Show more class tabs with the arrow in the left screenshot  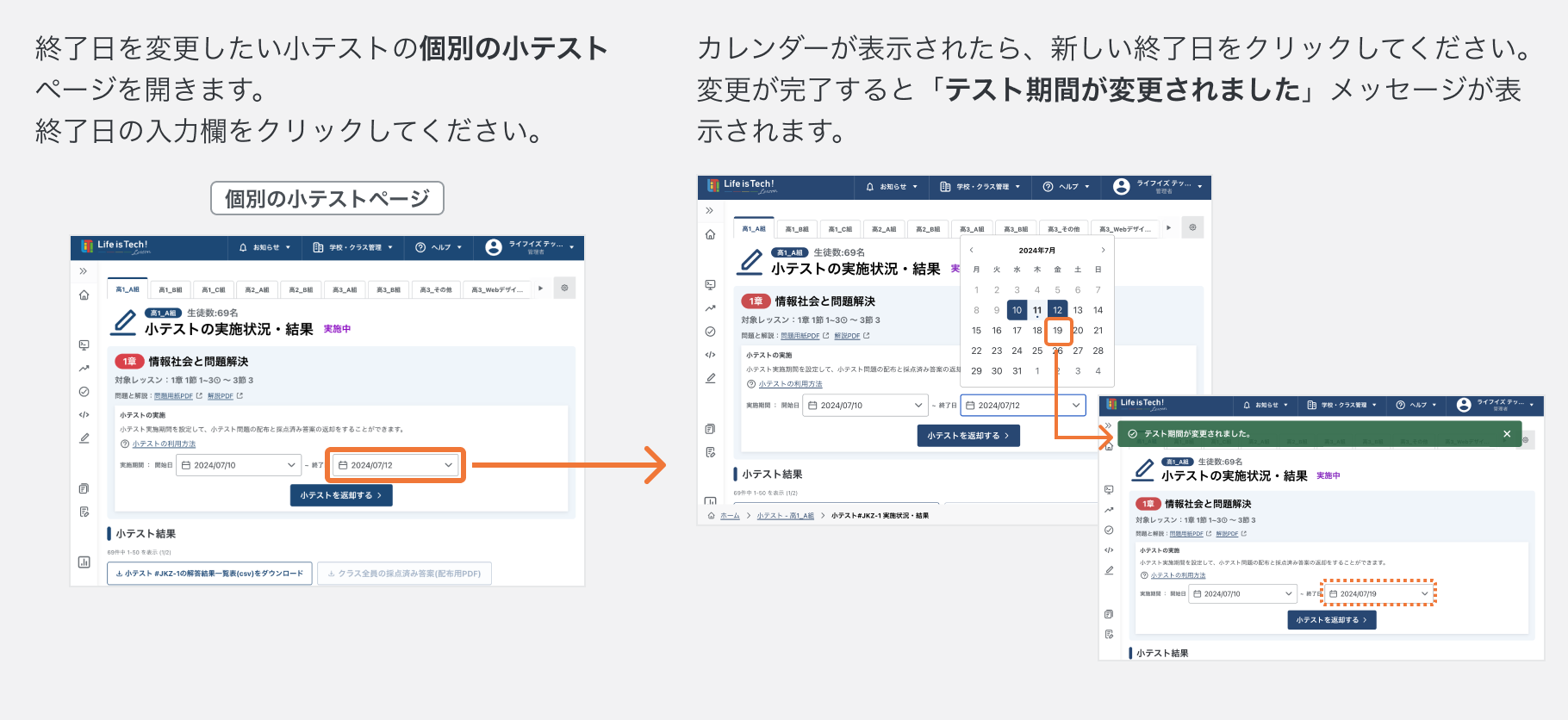(x=540, y=289)
